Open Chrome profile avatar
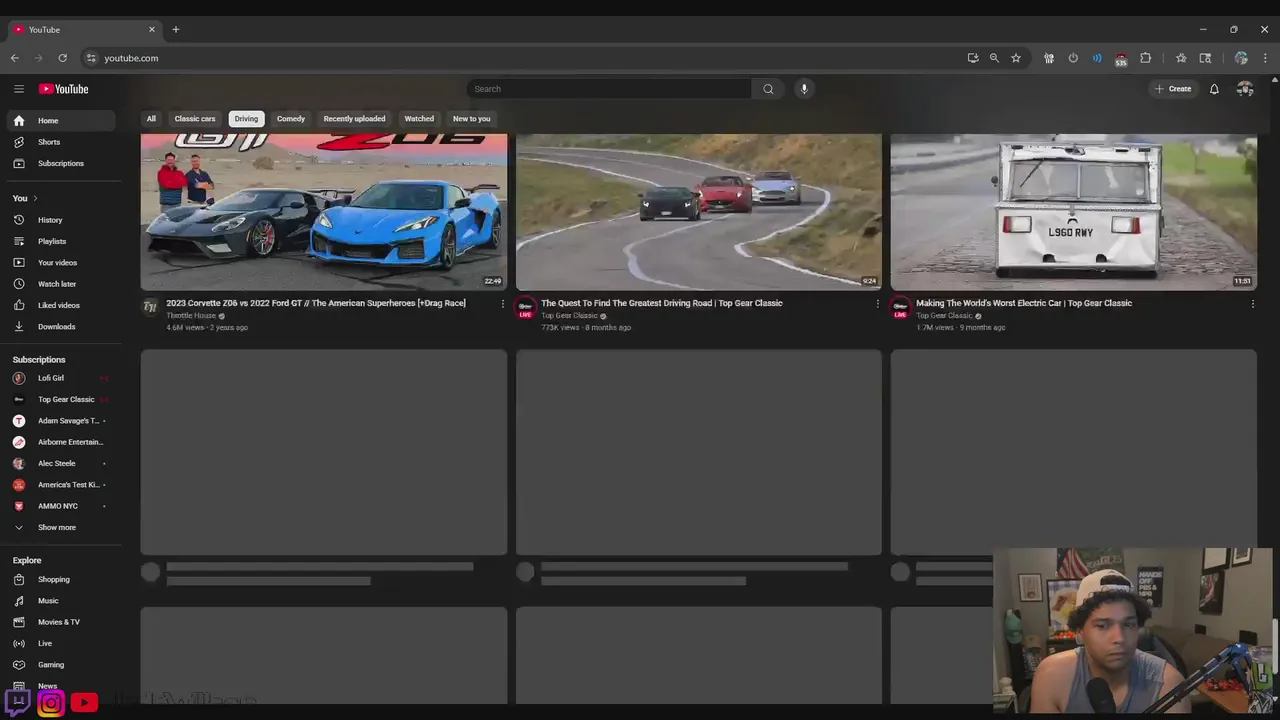The height and width of the screenshot is (720, 1280). [x=1241, y=58]
